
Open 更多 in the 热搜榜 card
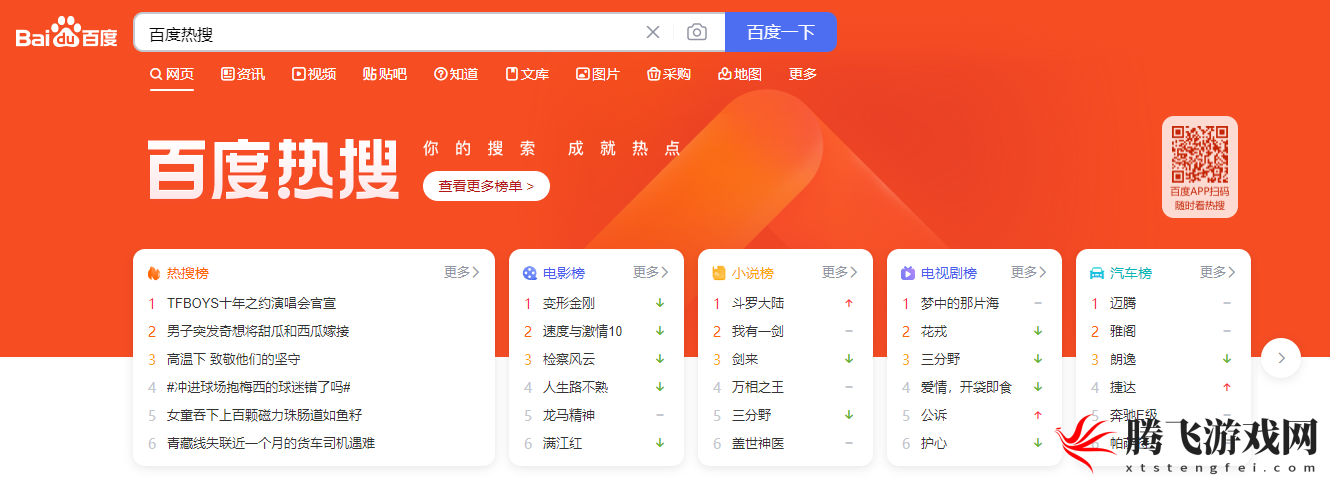point(462,272)
